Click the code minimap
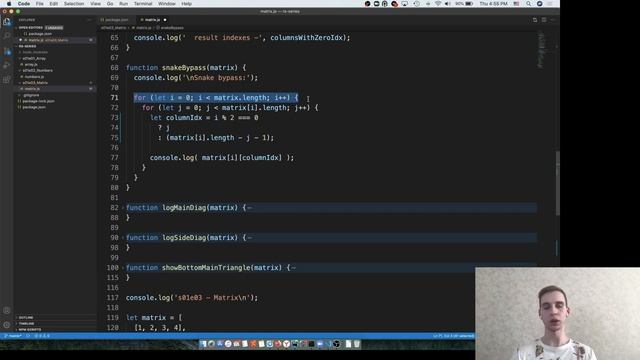Screen dimensions: 640x360 click(x=542, y=49)
